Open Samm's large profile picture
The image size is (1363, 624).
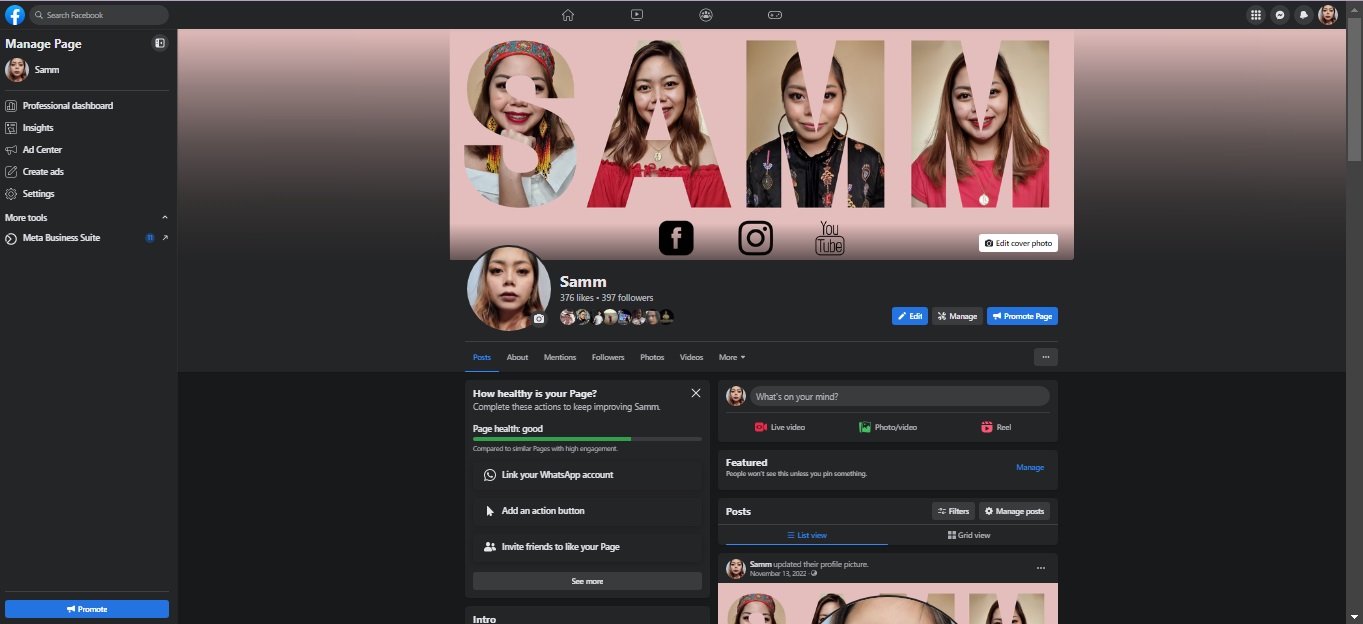click(x=509, y=288)
